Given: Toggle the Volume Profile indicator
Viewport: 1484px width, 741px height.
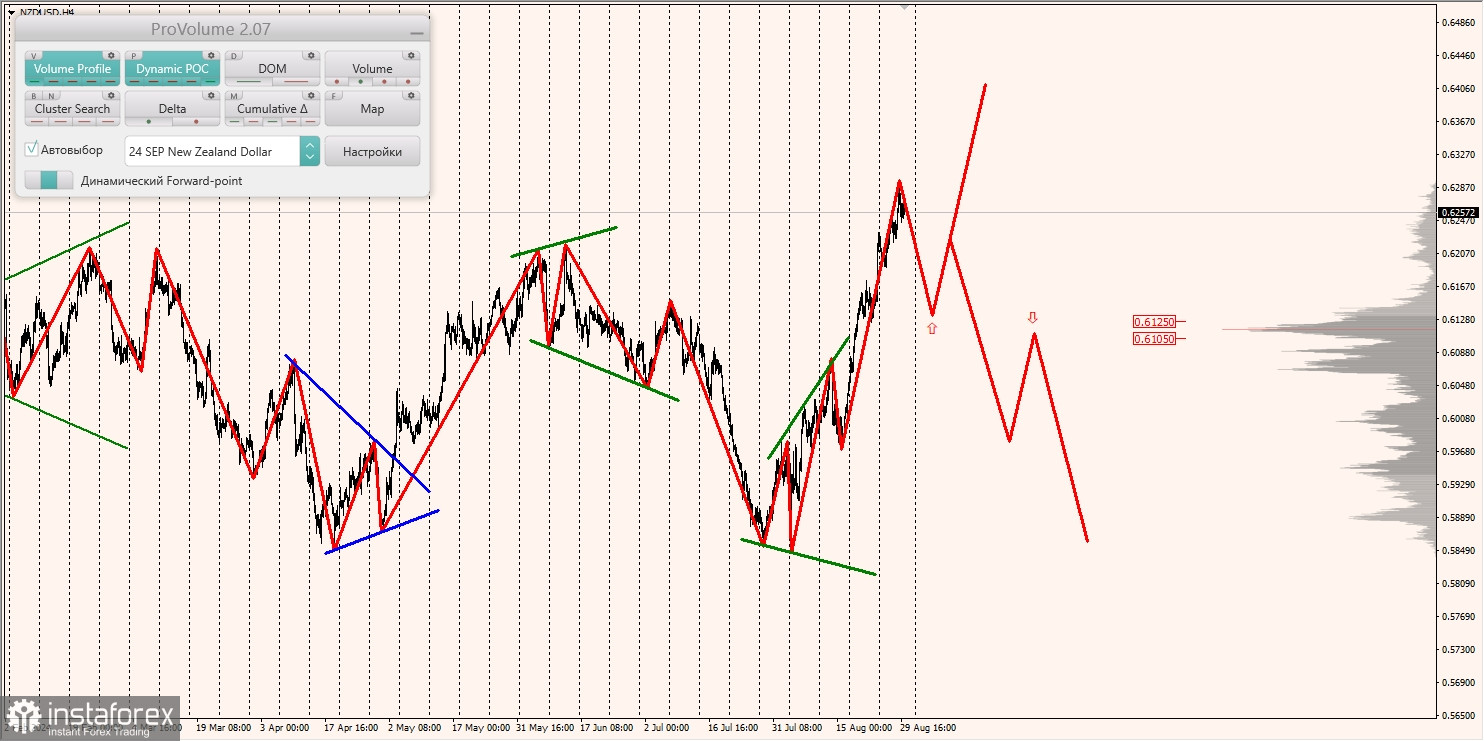Looking at the screenshot, I should pyautogui.click(x=72, y=69).
